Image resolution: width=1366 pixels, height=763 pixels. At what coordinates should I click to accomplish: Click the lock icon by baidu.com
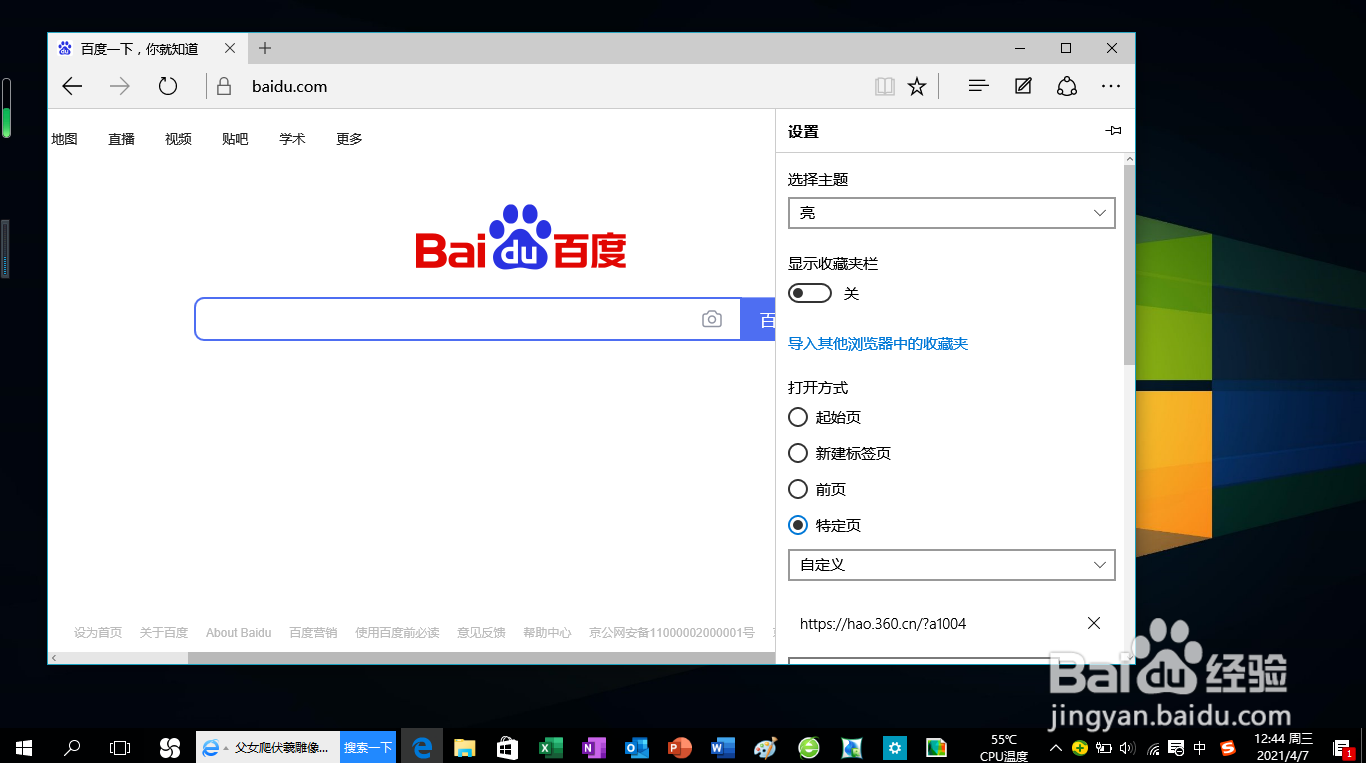[224, 87]
